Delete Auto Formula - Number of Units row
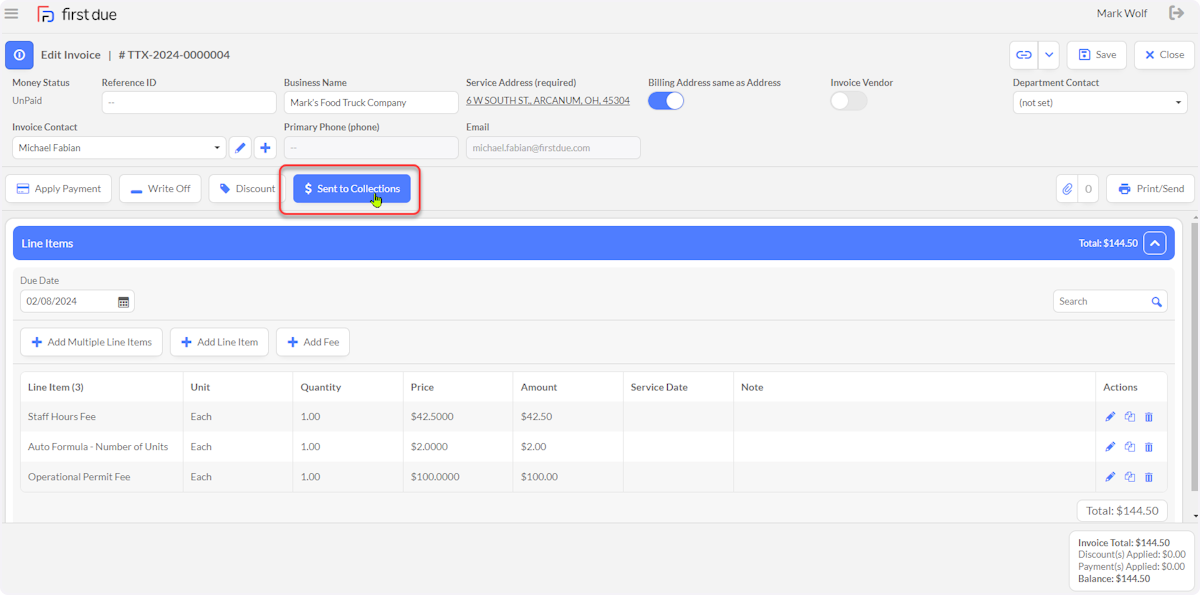Viewport: 1200px width, 595px height. pos(1148,447)
